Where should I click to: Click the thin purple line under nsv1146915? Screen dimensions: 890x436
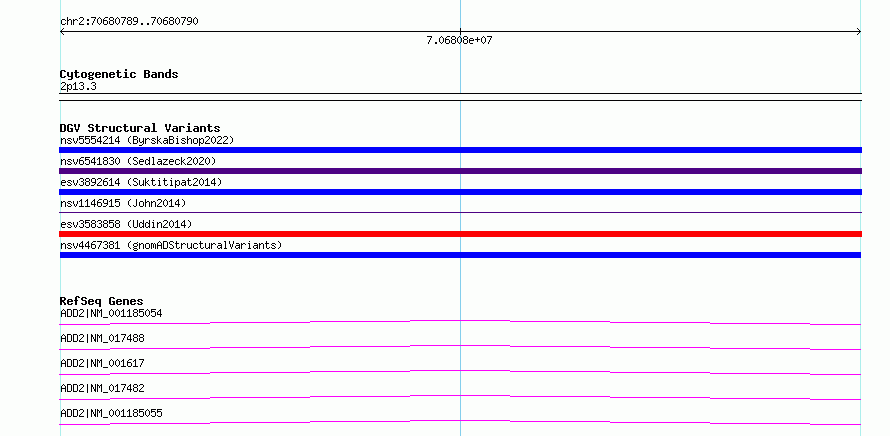tap(460, 212)
